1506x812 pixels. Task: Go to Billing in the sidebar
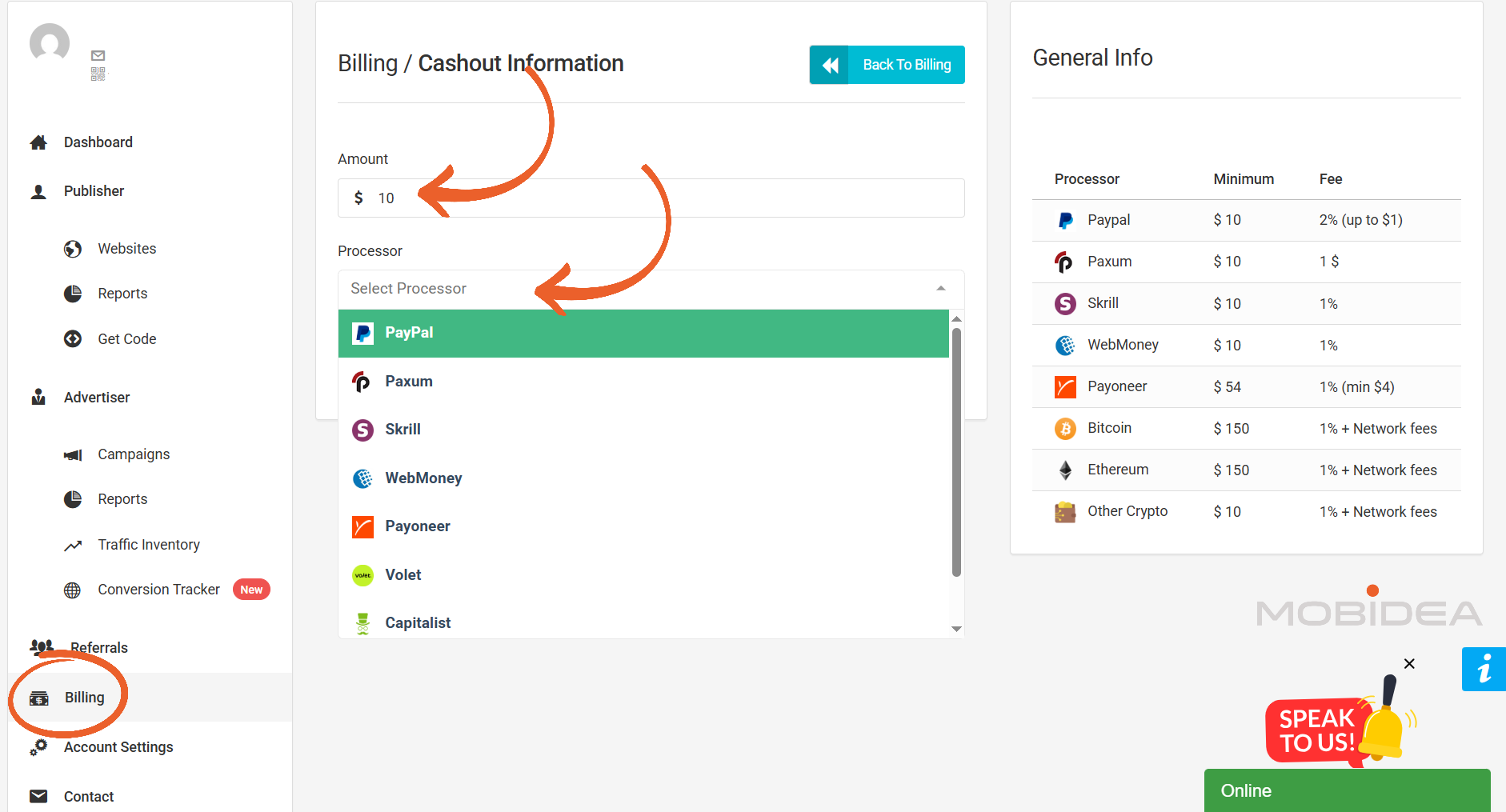84,698
